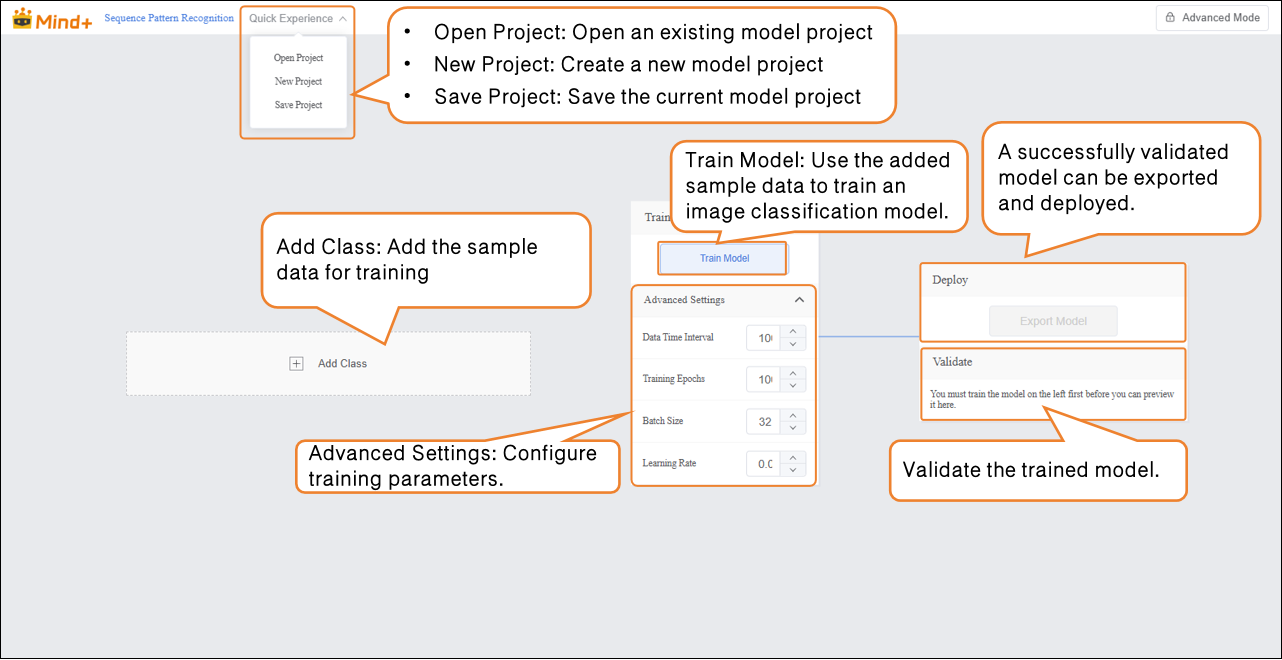This screenshot has height=660, width=1282.
Task: Open the Sequence Pattern Recognition link
Action: click(169, 18)
